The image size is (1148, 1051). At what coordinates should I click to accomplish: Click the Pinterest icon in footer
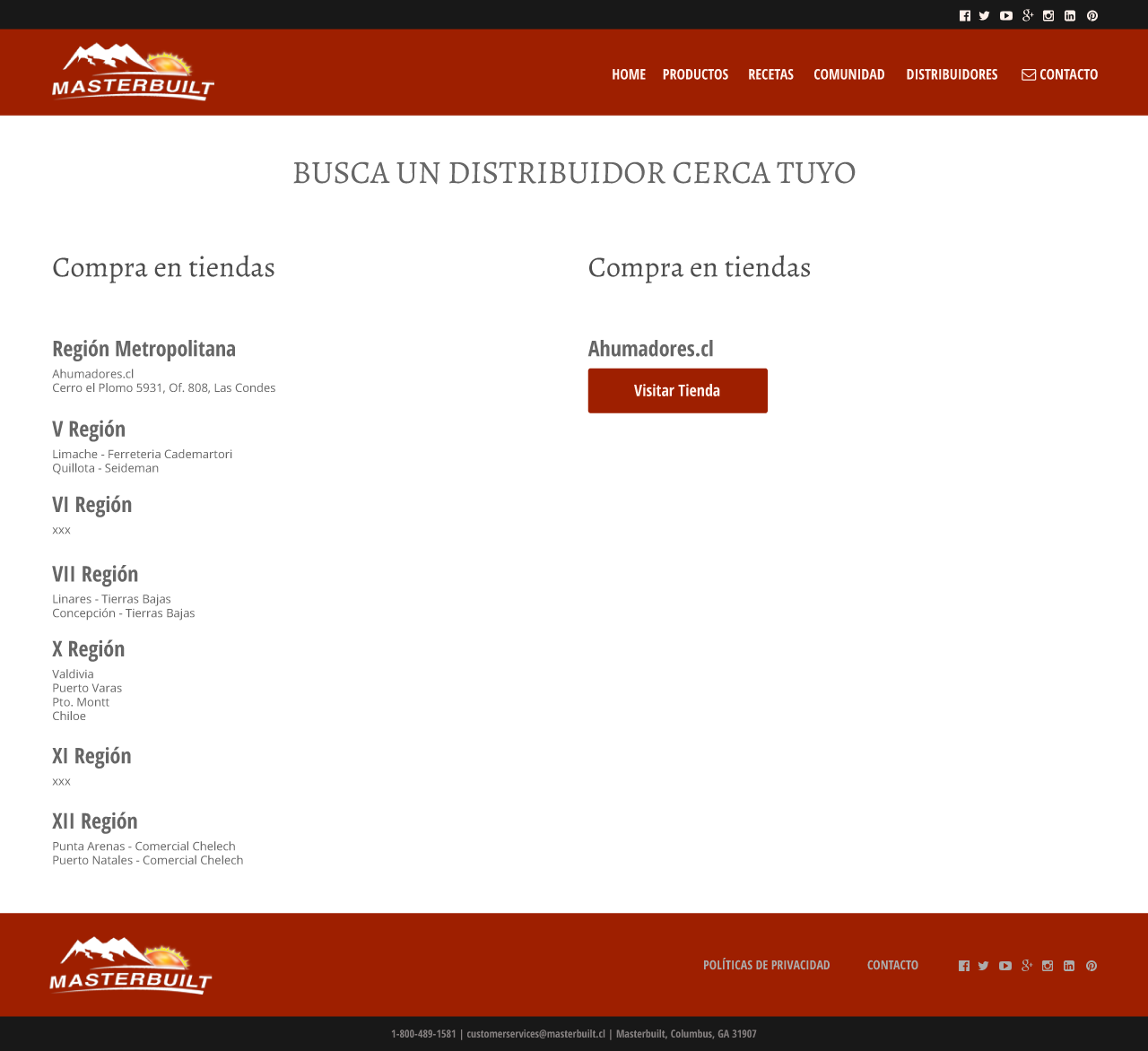[x=1091, y=966]
